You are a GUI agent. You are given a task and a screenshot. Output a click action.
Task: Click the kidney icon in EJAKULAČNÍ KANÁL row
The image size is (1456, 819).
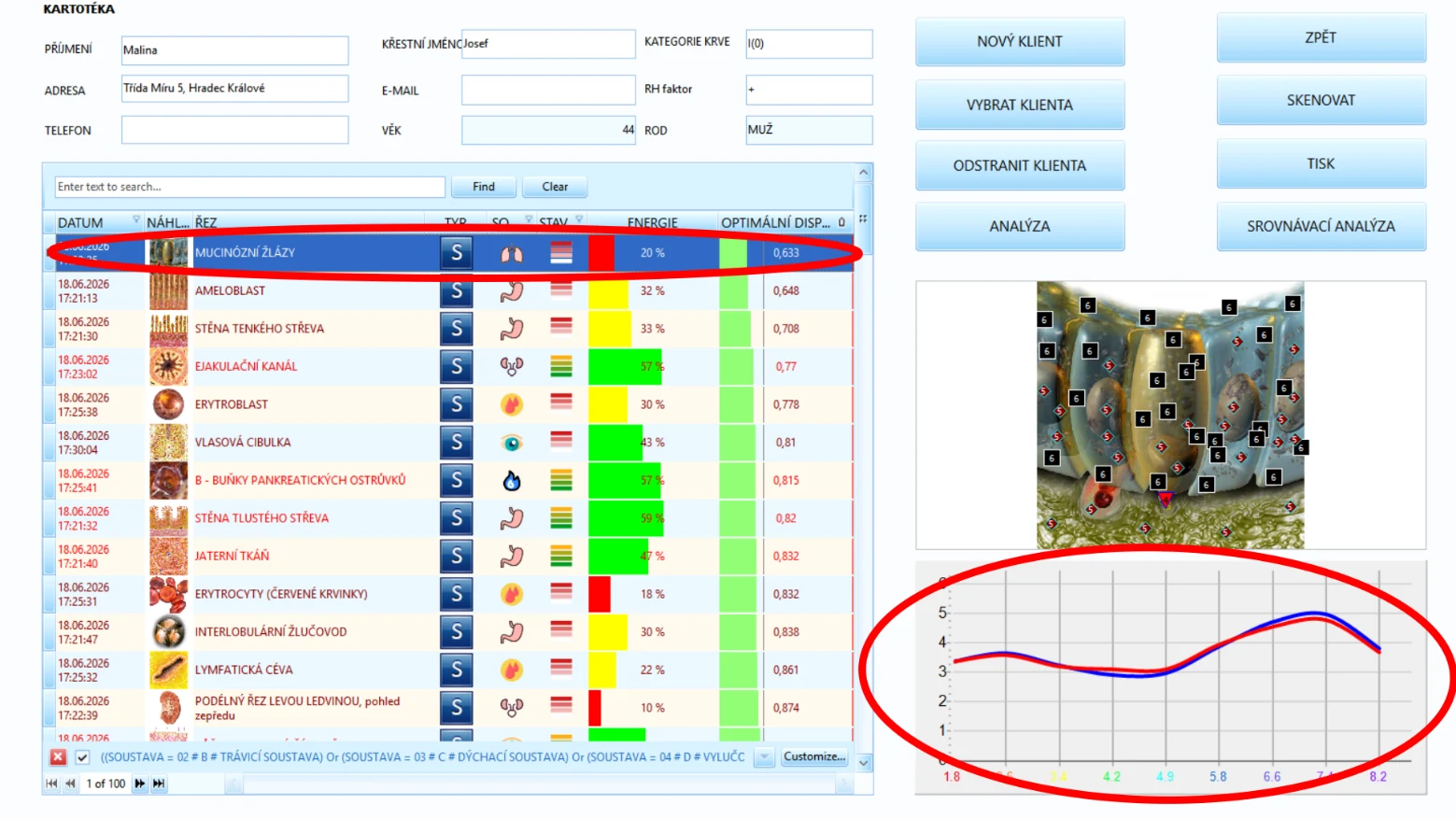512,367
